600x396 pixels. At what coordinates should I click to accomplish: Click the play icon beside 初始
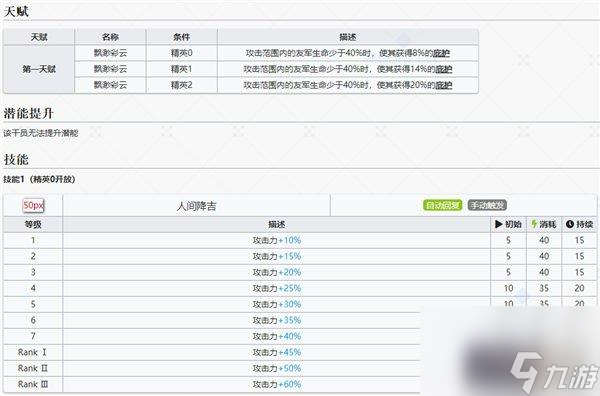tap(498, 224)
